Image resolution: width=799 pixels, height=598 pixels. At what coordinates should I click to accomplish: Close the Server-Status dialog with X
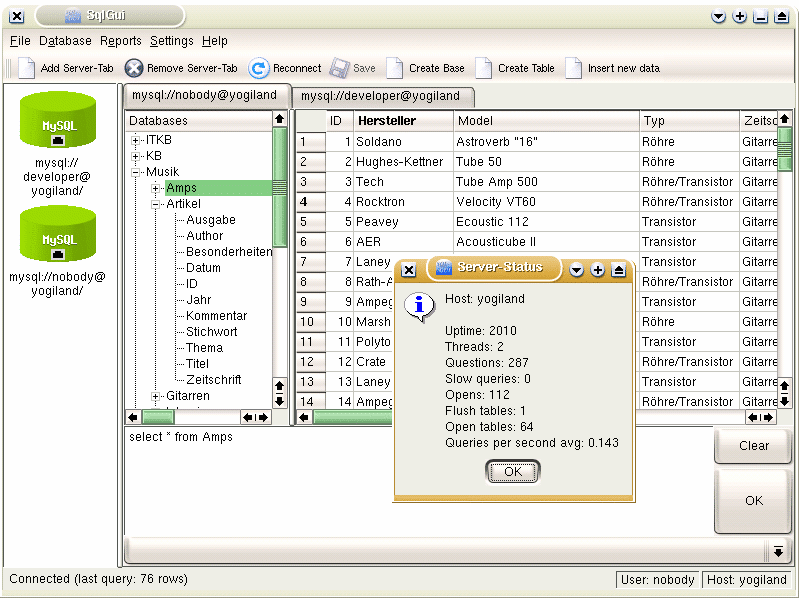point(409,270)
